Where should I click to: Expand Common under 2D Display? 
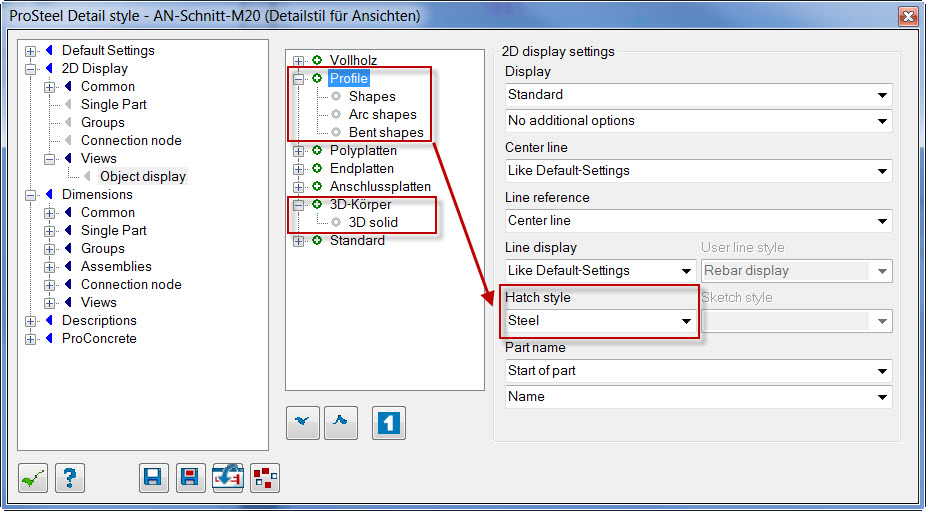(49, 87)
